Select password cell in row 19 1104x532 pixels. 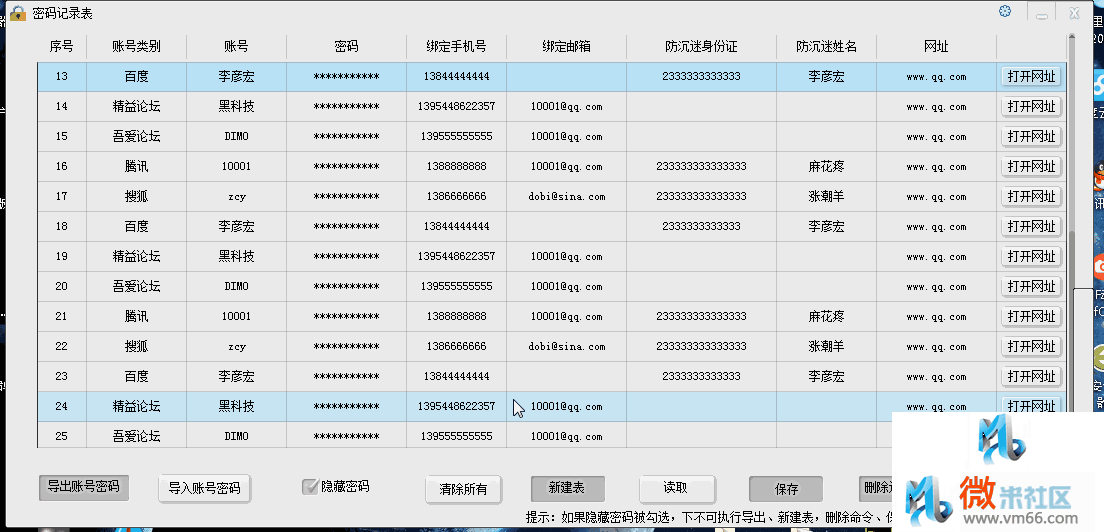[346, 257]
